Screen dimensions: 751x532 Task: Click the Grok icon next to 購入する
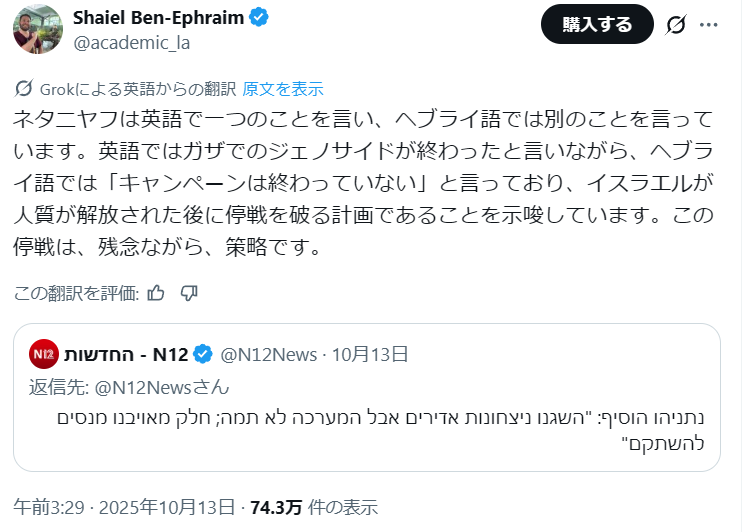click(x=676, y=25)
